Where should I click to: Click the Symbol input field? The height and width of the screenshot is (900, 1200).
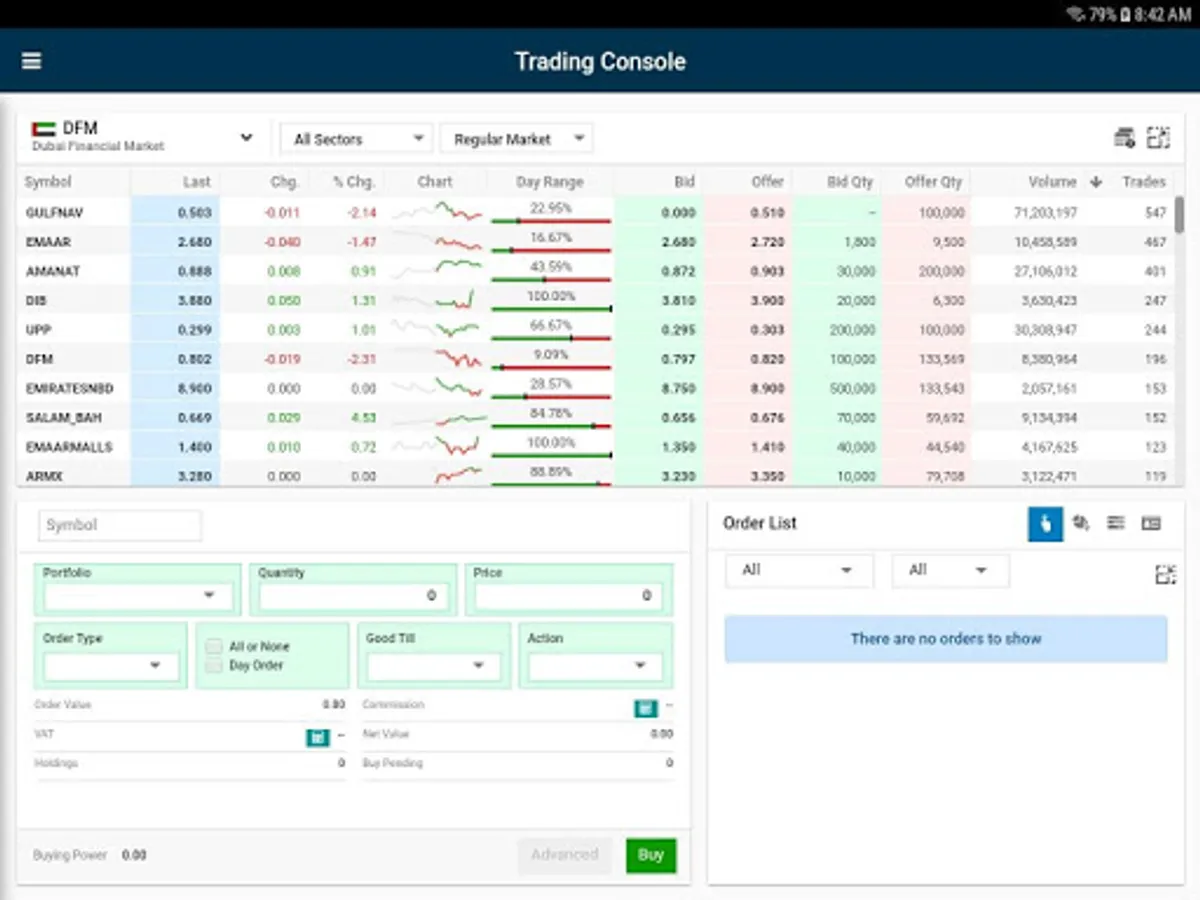point(120,525)
